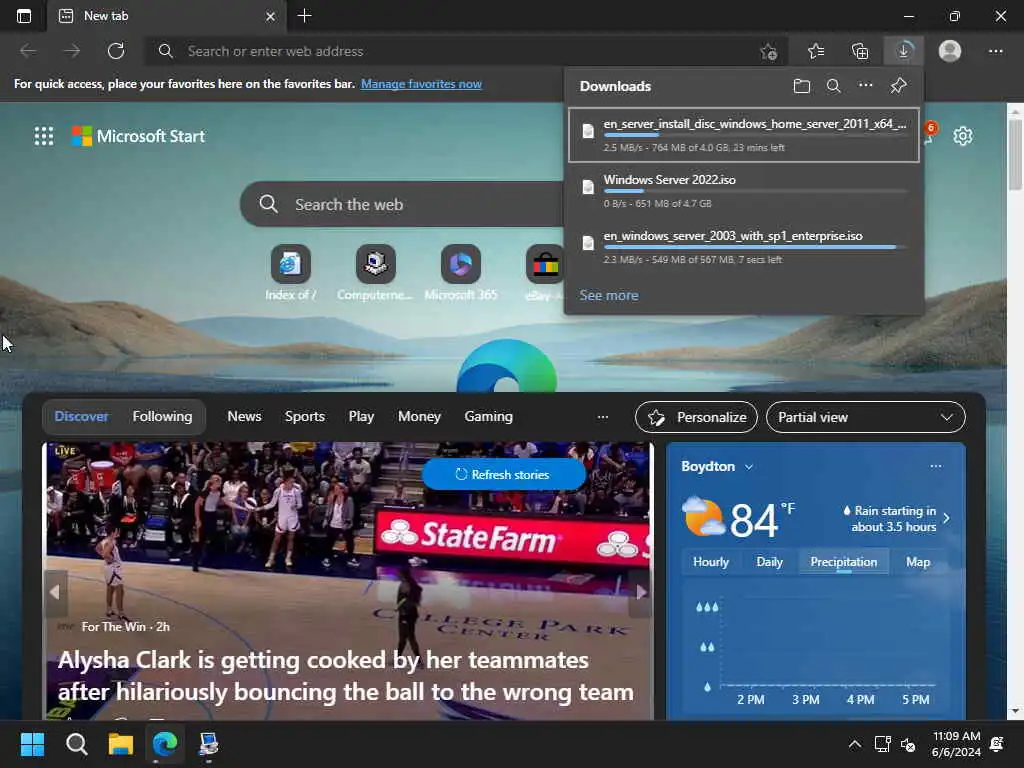This screenshot has width=1024, height=768.
Task: Open the profile avatar icon
Action: tap(950, 51)
